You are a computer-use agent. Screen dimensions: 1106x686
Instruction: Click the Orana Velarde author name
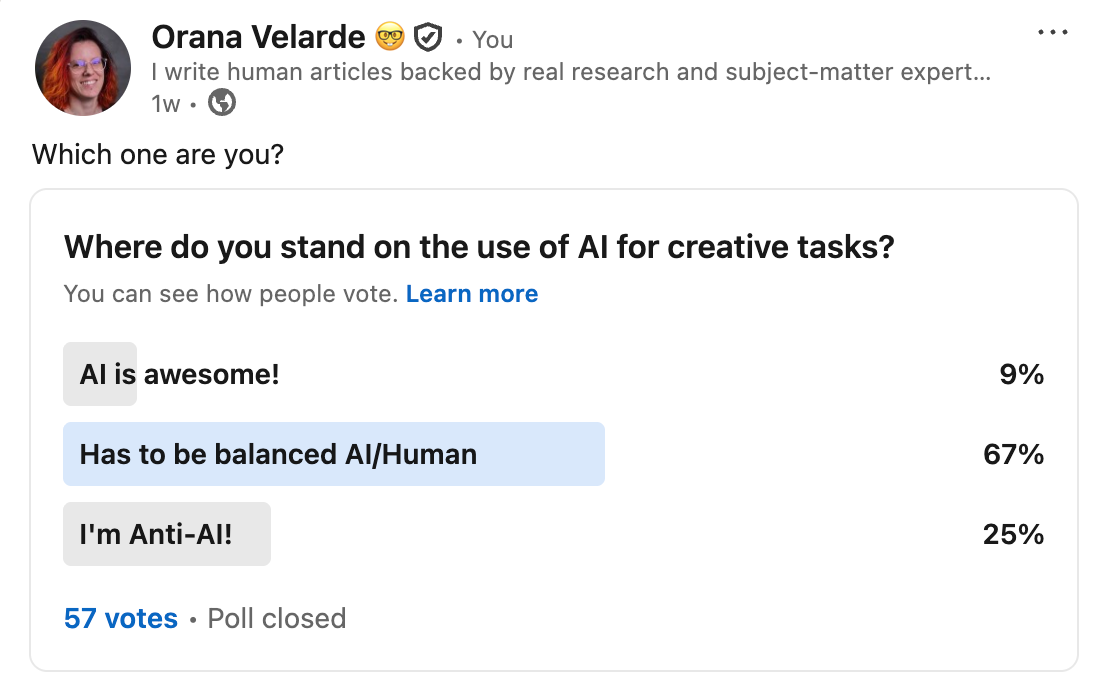tap(258, 38)
